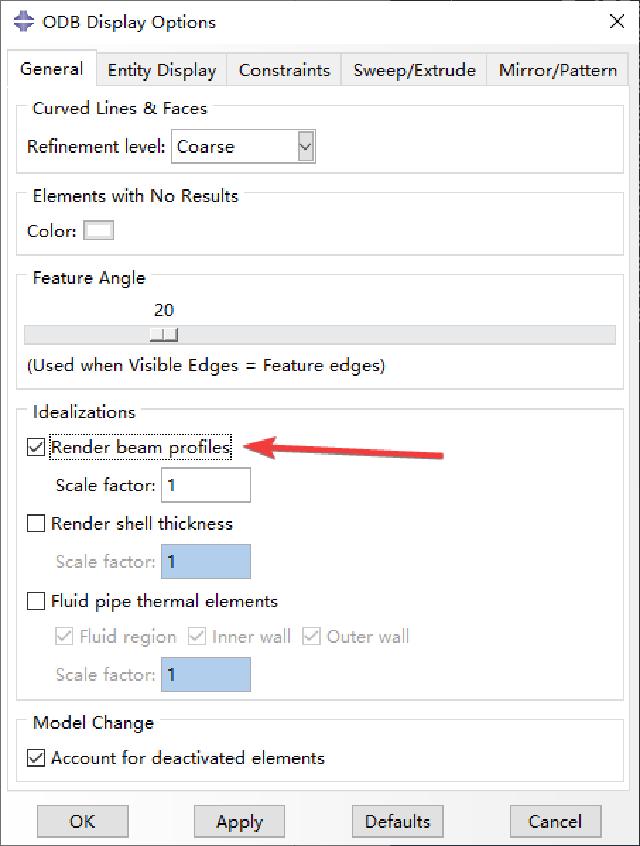The height and width of the screenshot is (846, 640).
Task: Uncheck Render beam profiles checkbox
Action: pyautogui.click(x=36, y=447)
